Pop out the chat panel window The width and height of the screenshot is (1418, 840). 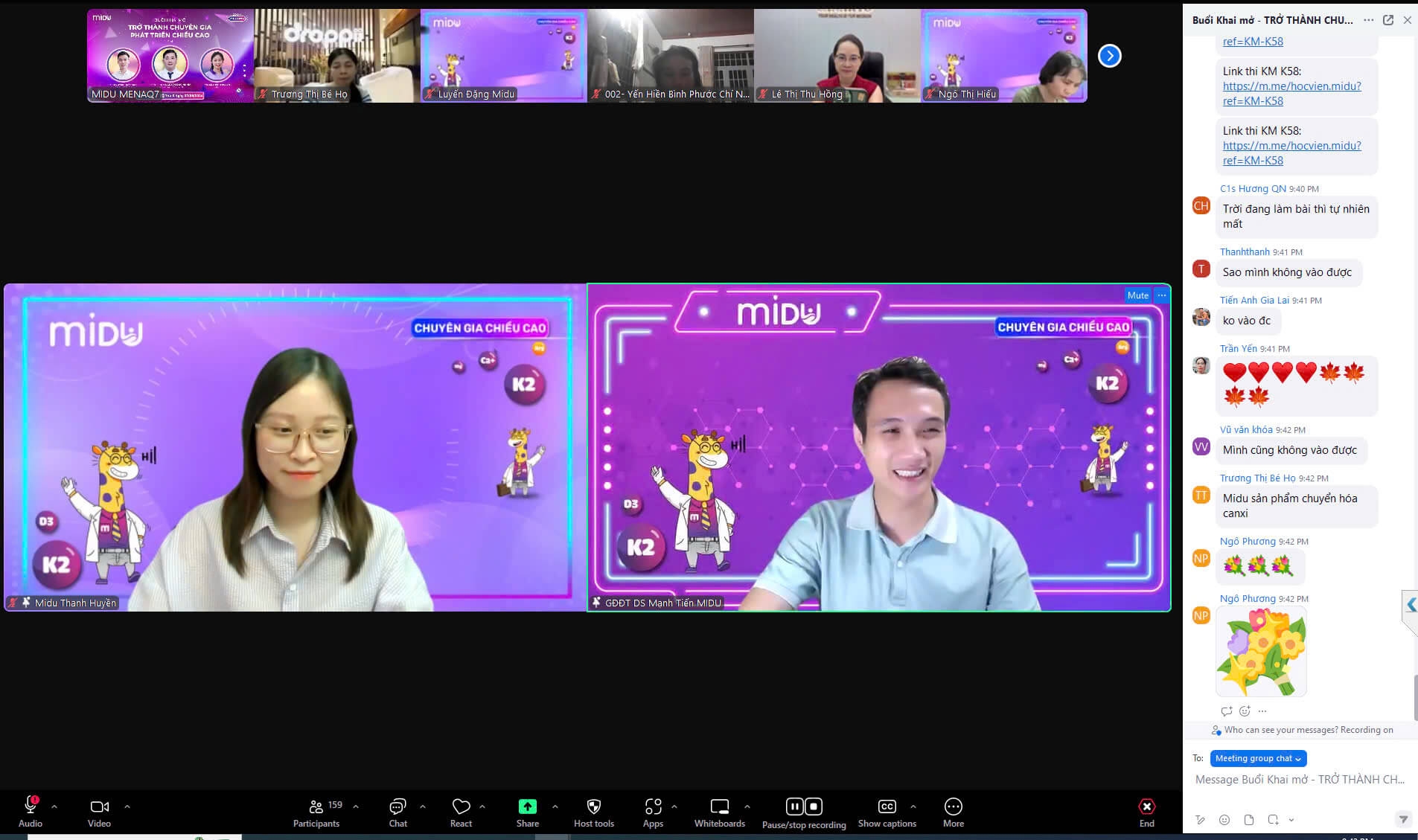pos(1388,20)
